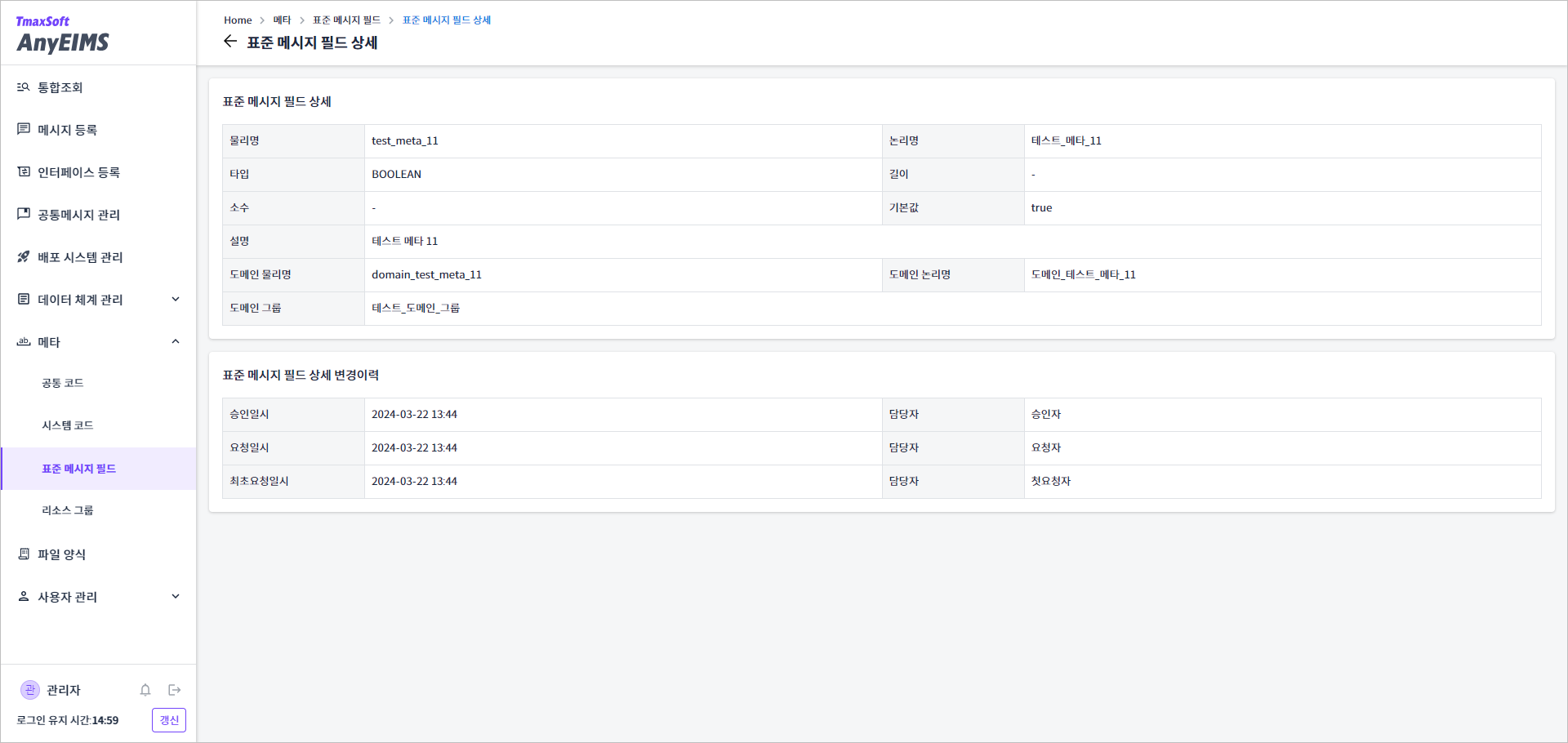The image size is (1568, 743).
Task: Click the 배포 시스템 관리 rocket icon
Action: 24,256
